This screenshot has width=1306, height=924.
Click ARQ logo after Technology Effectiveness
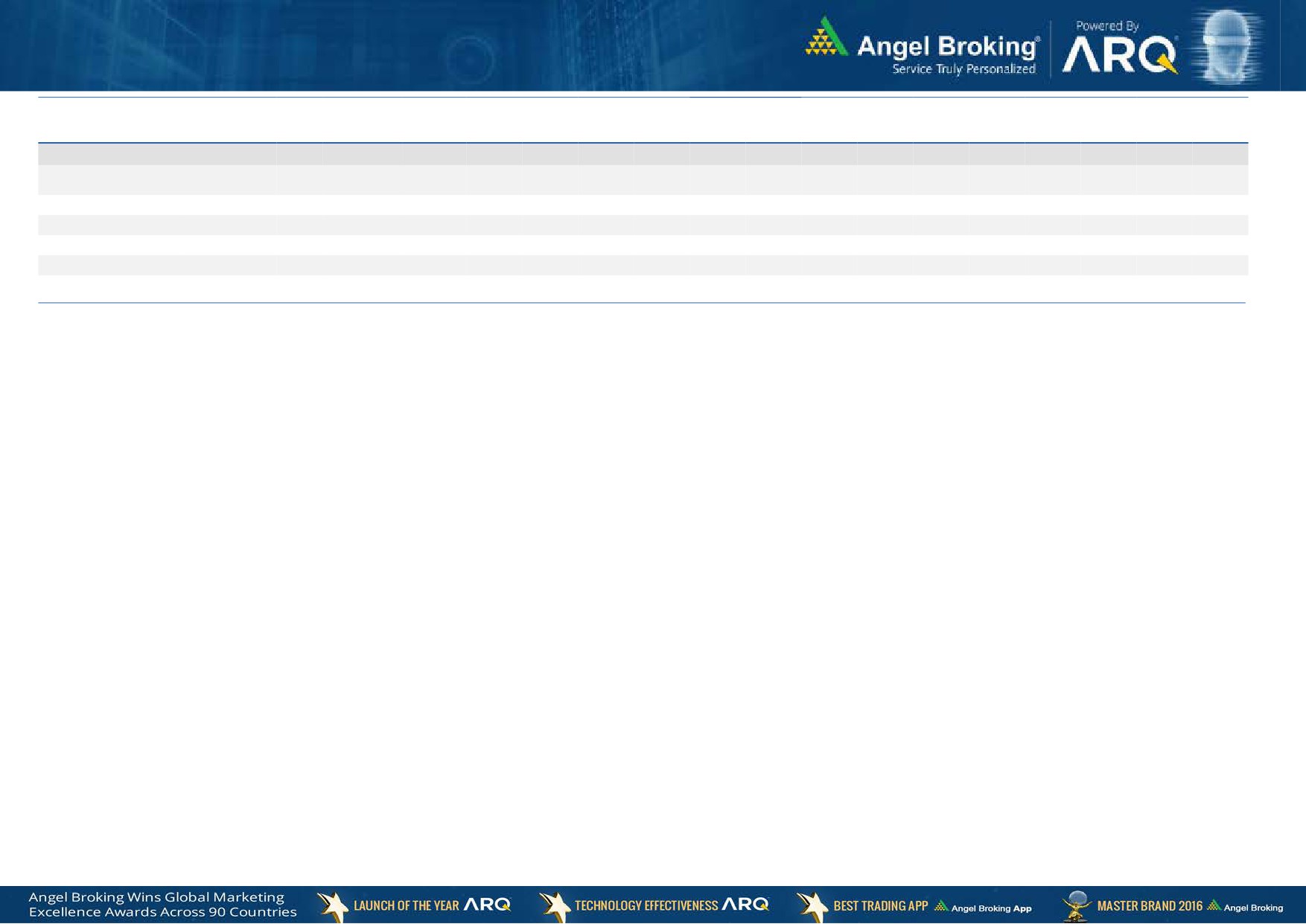click(745, 905)
